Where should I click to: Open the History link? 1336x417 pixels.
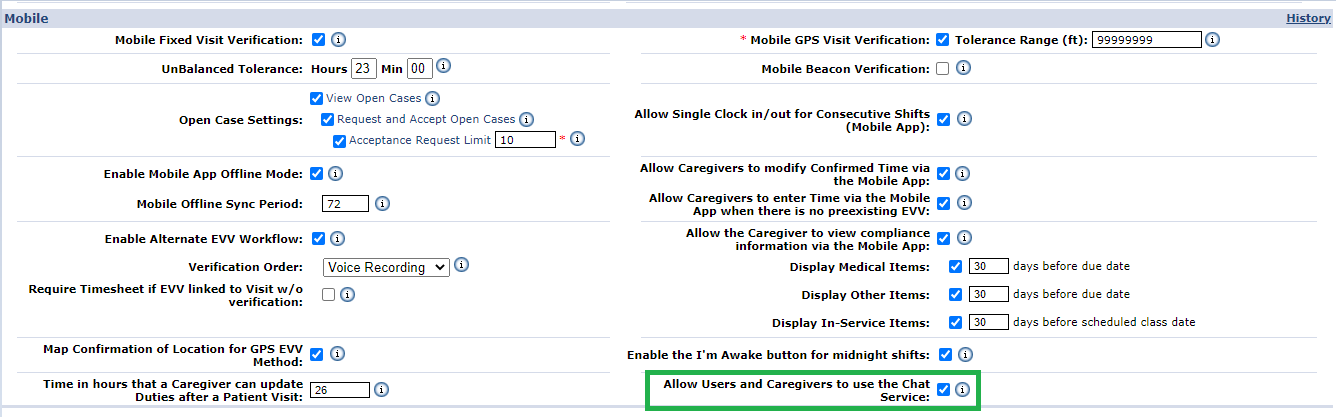pyautogui.click(x=1308, y=18)
